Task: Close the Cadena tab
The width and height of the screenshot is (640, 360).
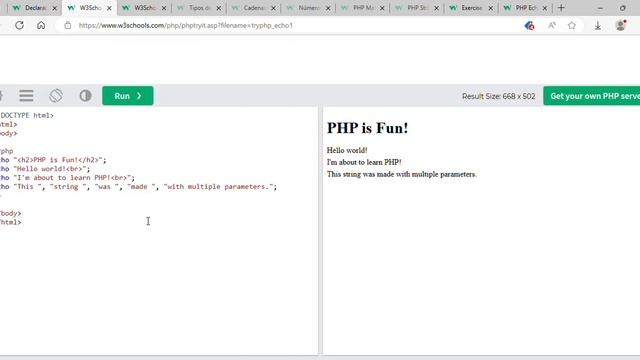Action: (x=273, y=8)
